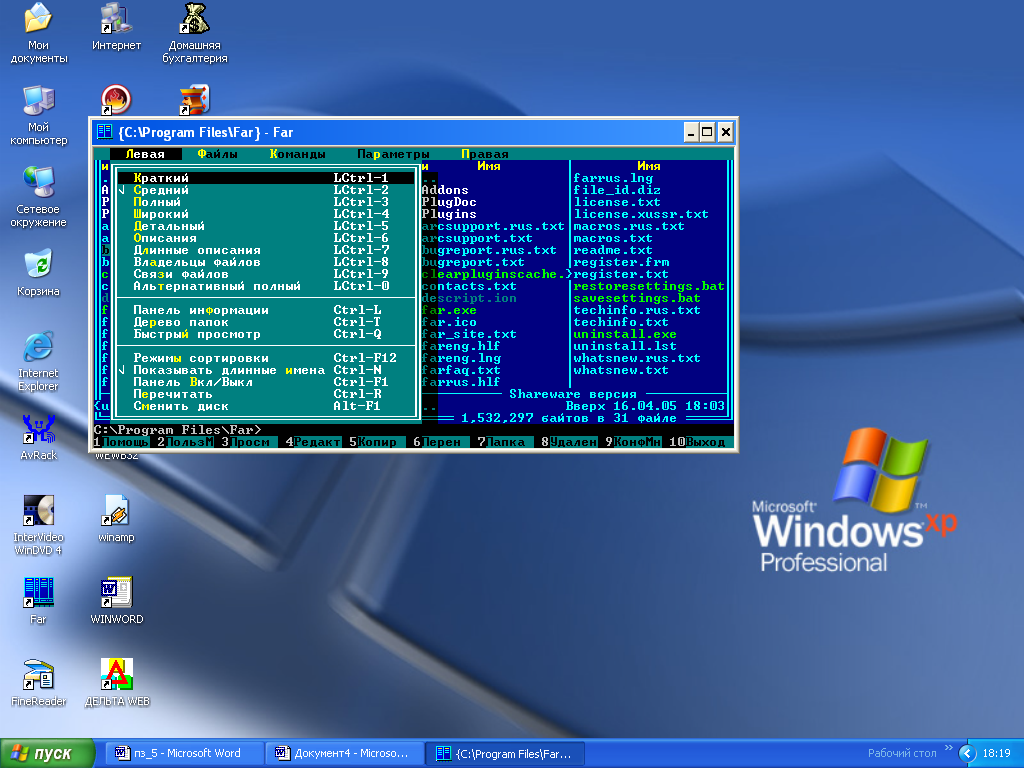Viewport: 1024px width, 768px height.
Task: Open the ДЕЛЬТА WEB desktop shortcut
Action: point(116,683)
